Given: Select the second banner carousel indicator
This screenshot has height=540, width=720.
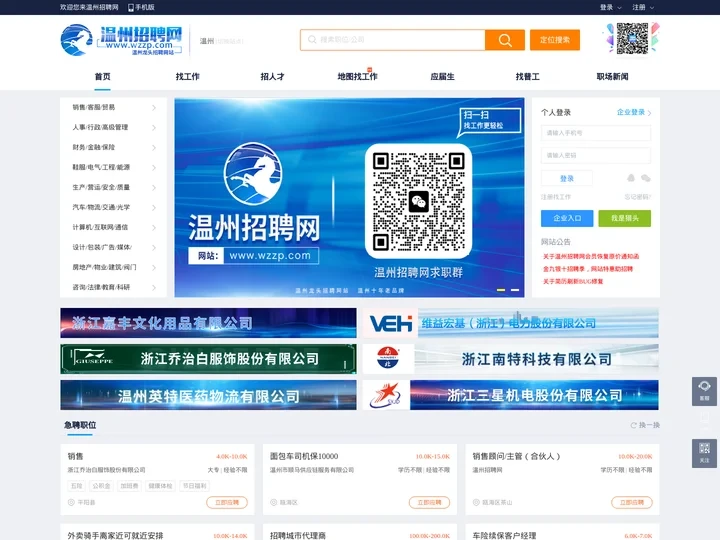Looking at the screenshot, I should [x=515, y=290].
